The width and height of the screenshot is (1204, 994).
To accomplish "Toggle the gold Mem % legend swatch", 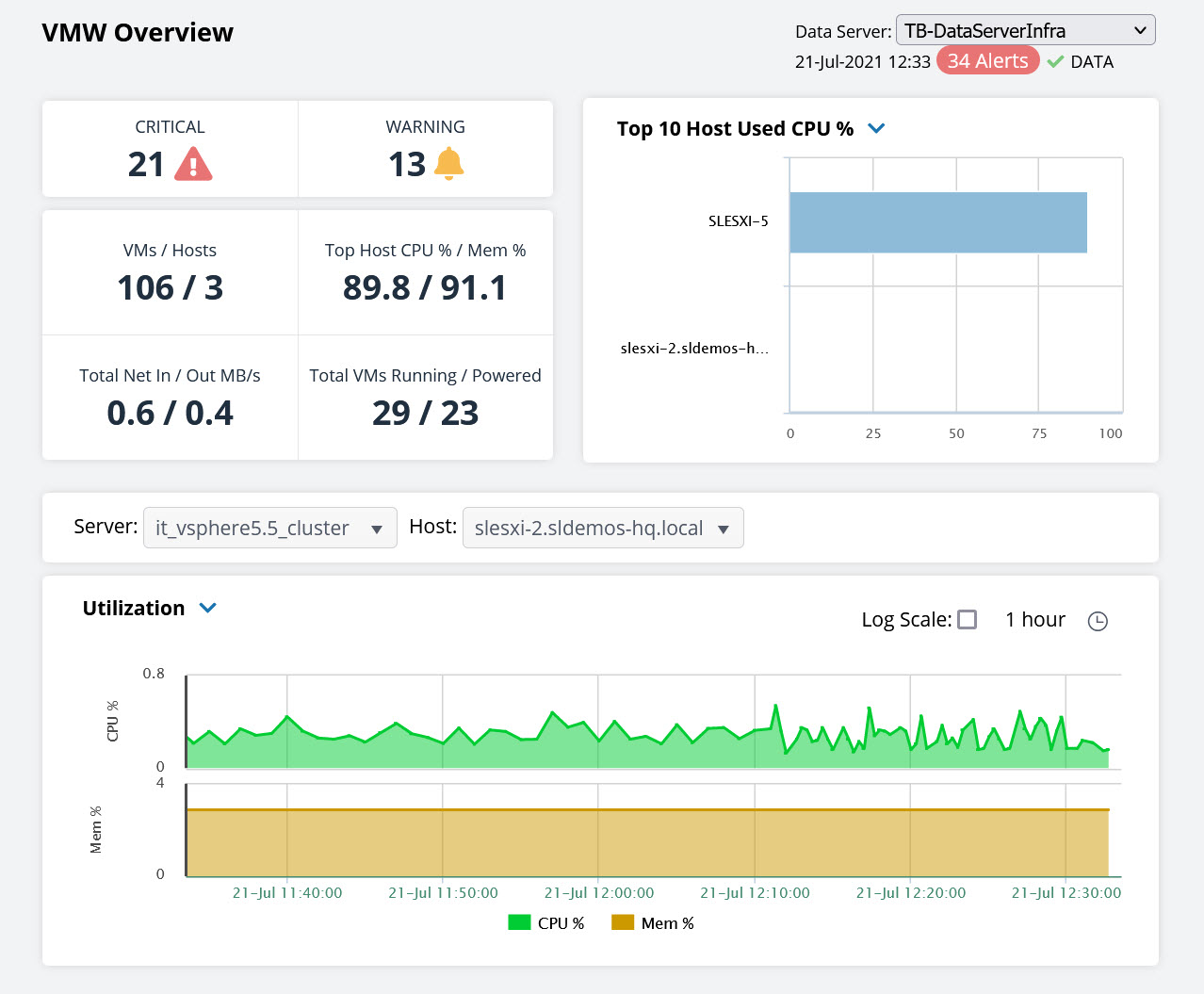I will tap(623, 922).
